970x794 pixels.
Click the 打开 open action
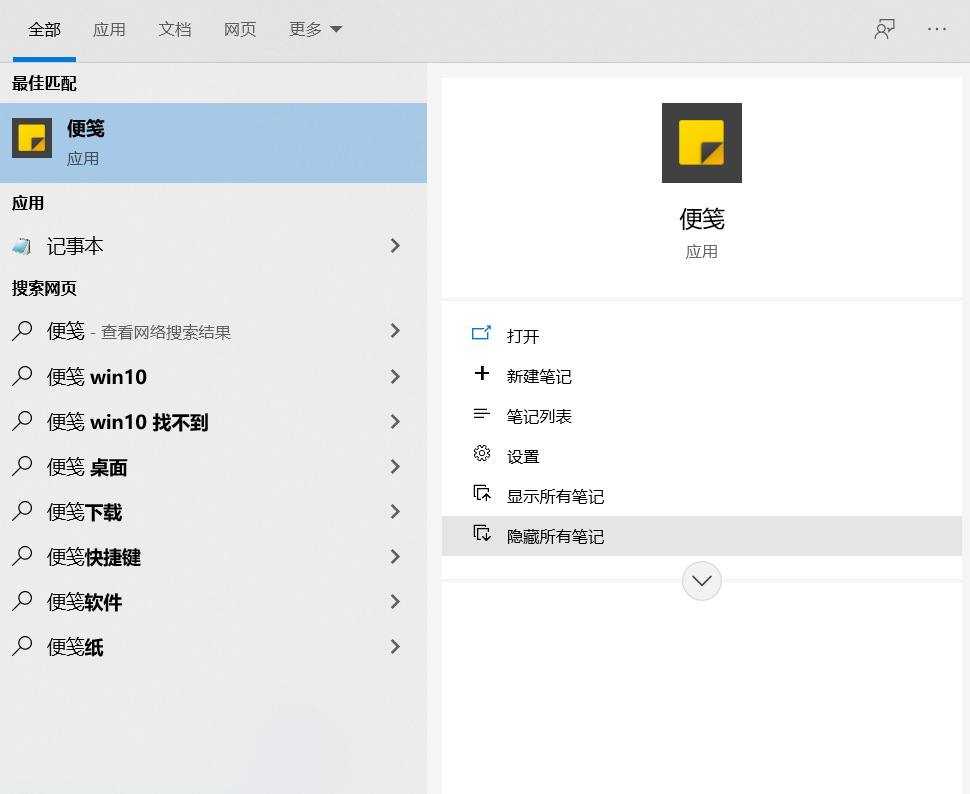[x=524, y=336]
